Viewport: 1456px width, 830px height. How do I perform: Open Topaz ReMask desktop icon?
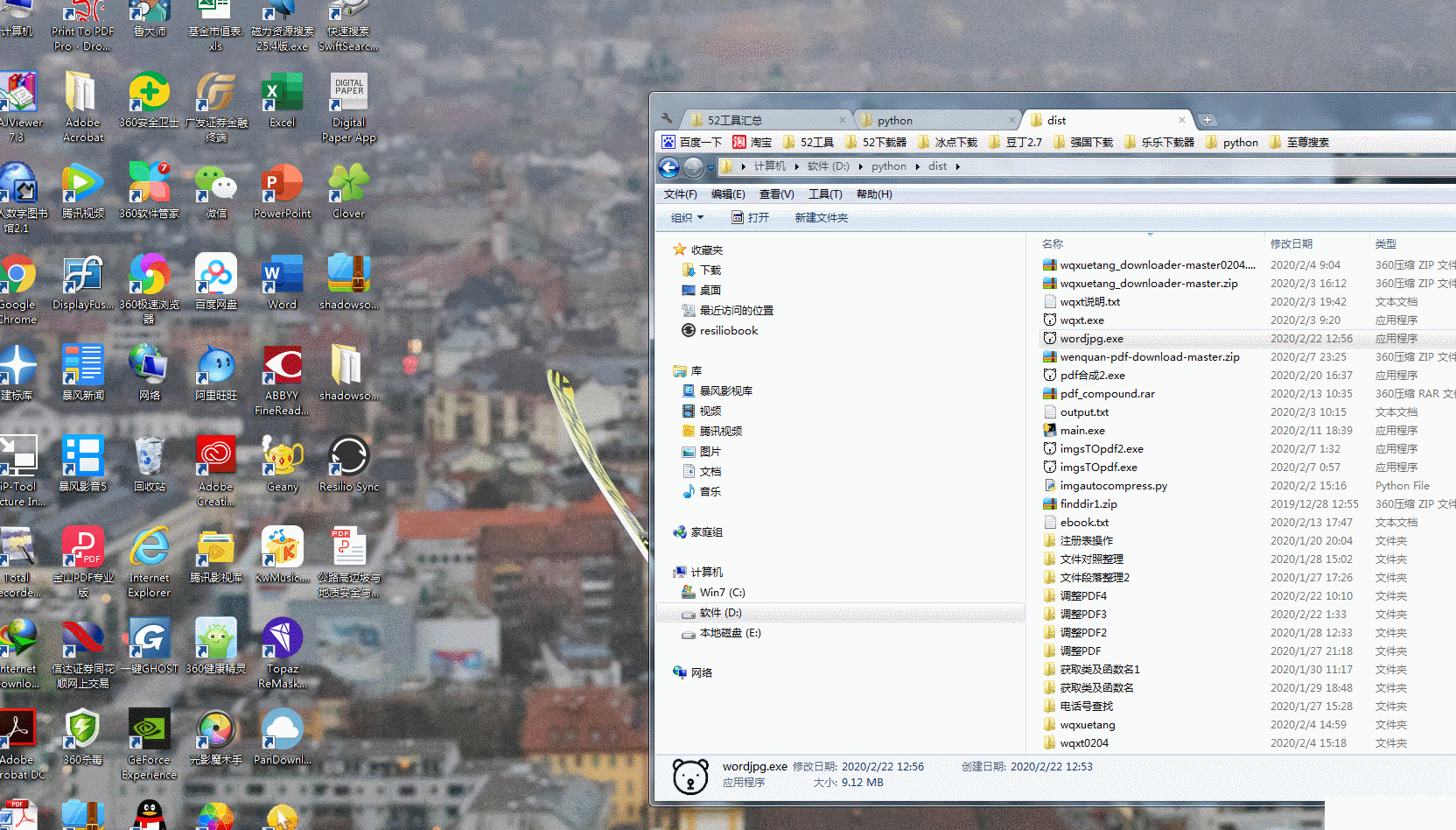[x=282, y=653]
